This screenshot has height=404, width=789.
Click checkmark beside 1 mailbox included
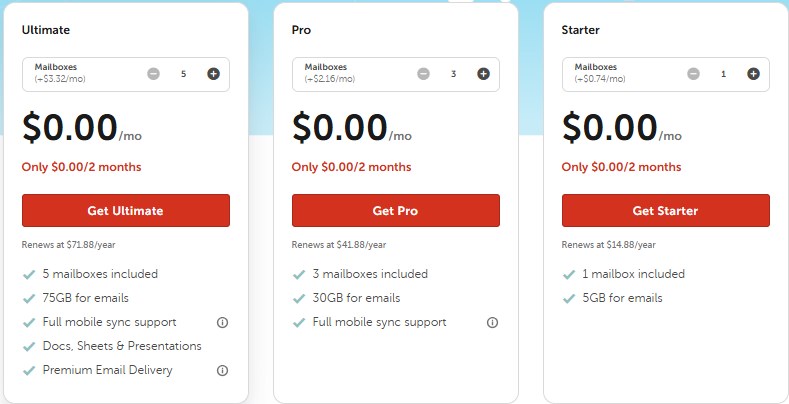[568, 274]
